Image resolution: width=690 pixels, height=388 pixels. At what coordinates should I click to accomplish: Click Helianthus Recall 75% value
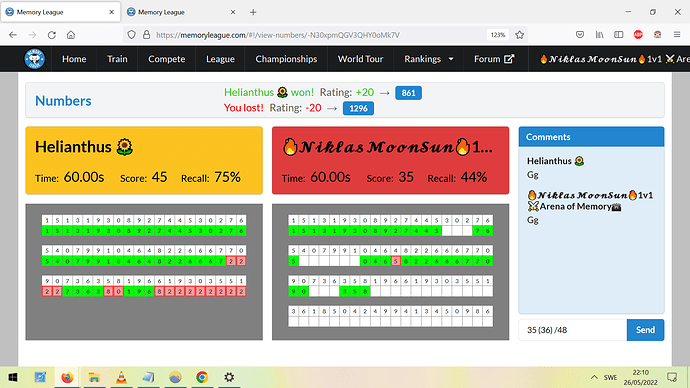(228, 177)
